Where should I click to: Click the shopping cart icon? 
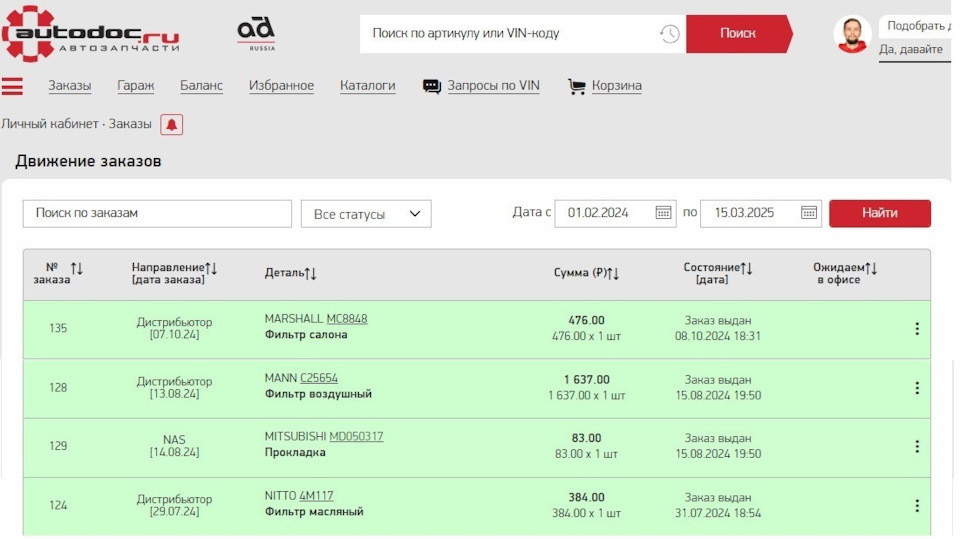pos(576,86)
